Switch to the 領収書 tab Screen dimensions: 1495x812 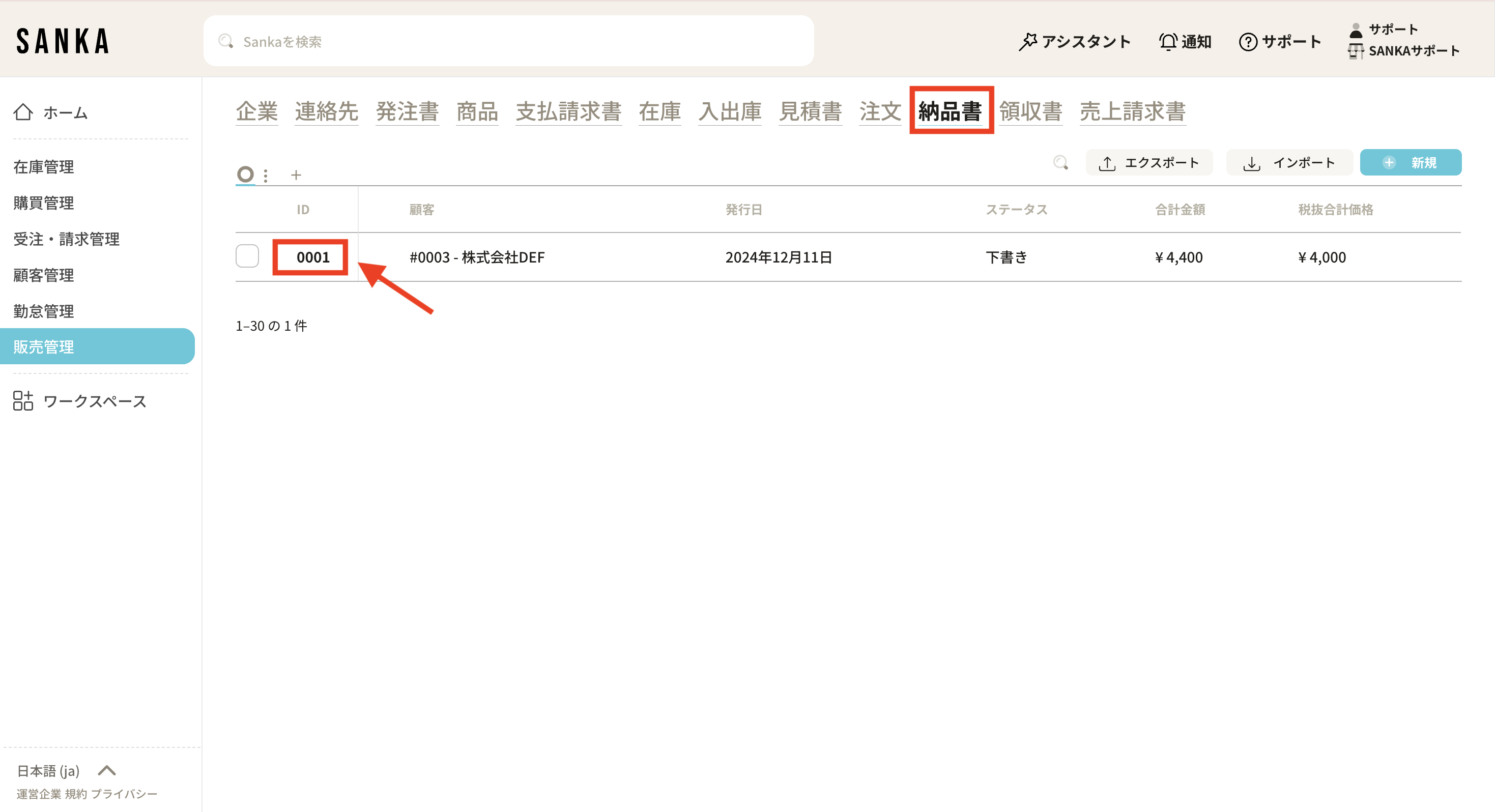1030,111
